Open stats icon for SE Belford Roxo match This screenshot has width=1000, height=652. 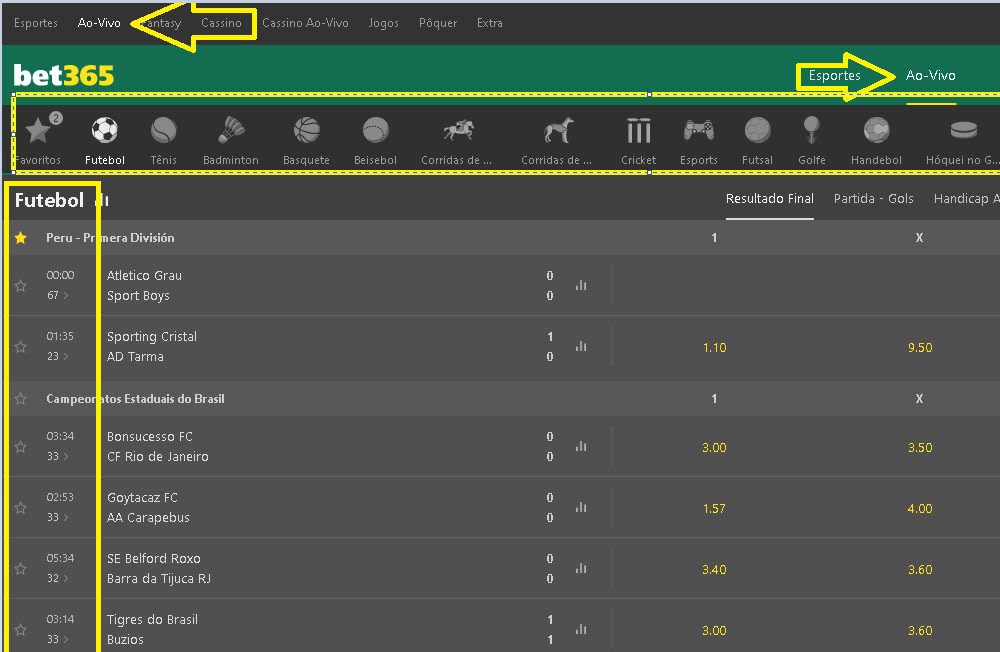point(581,568)
